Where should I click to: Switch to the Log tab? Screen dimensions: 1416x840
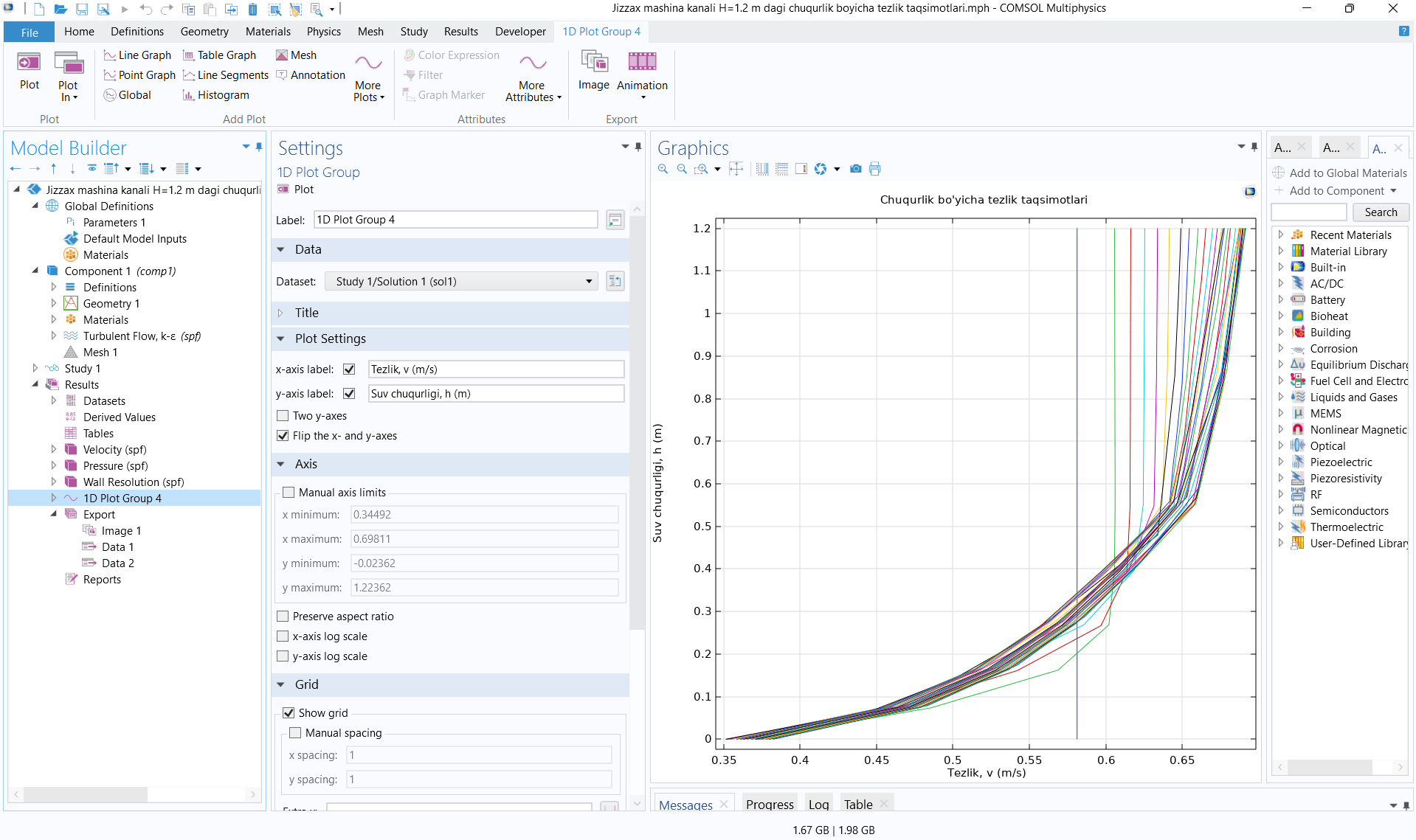[818, 804]
